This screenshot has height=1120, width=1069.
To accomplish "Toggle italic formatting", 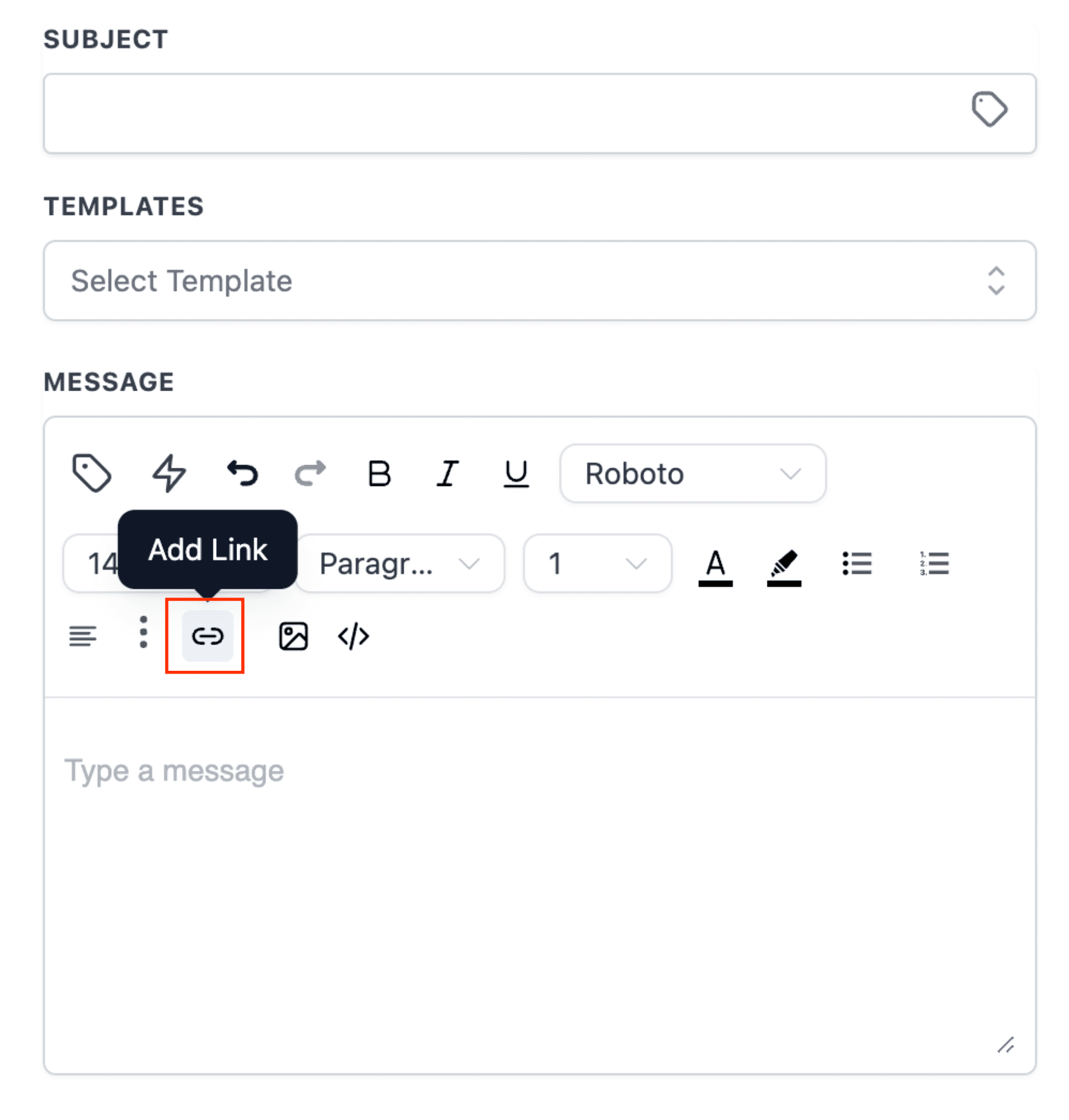I will 448,473.
